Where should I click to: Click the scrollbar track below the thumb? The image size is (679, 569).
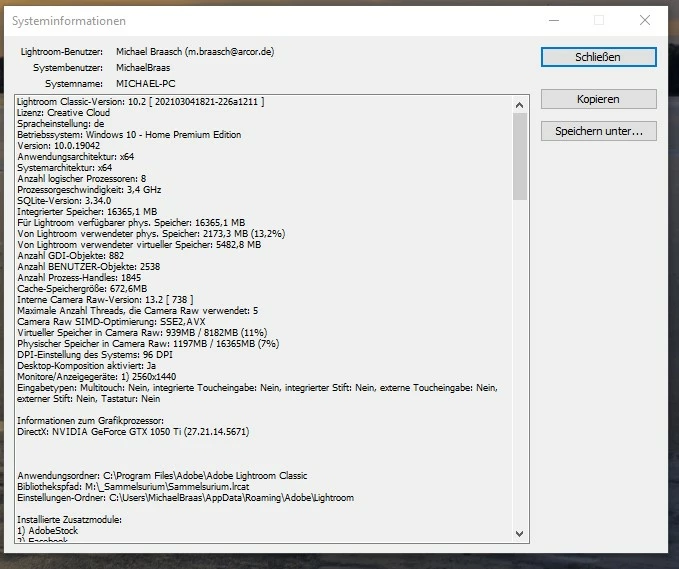pyautogui.click(x=520, y=364)
